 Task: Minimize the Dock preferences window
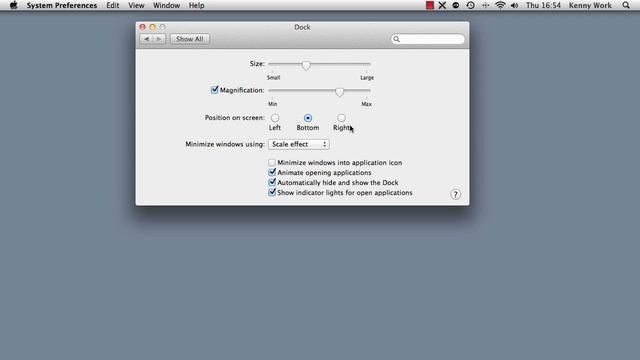[x=152, y=27]
